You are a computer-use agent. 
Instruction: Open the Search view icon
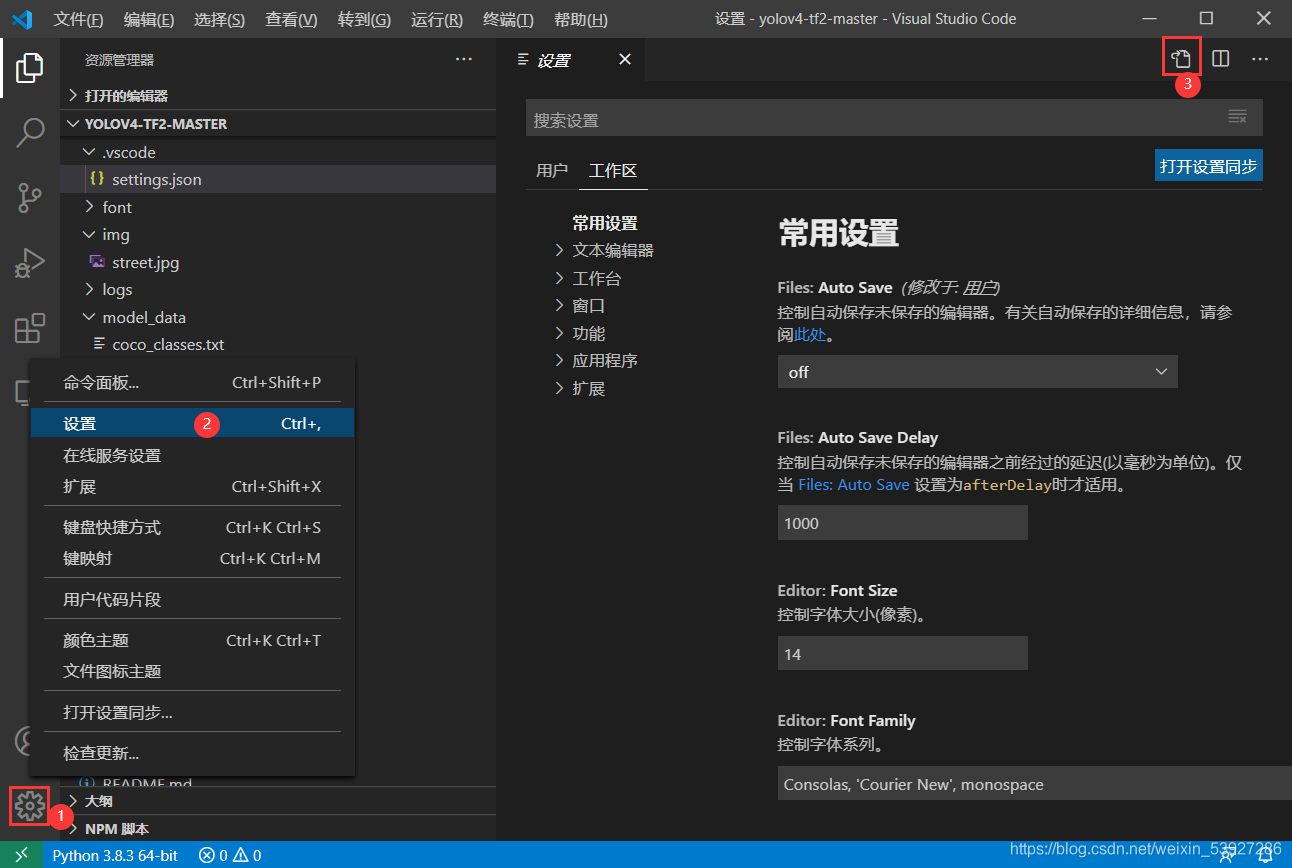(30, 133)
